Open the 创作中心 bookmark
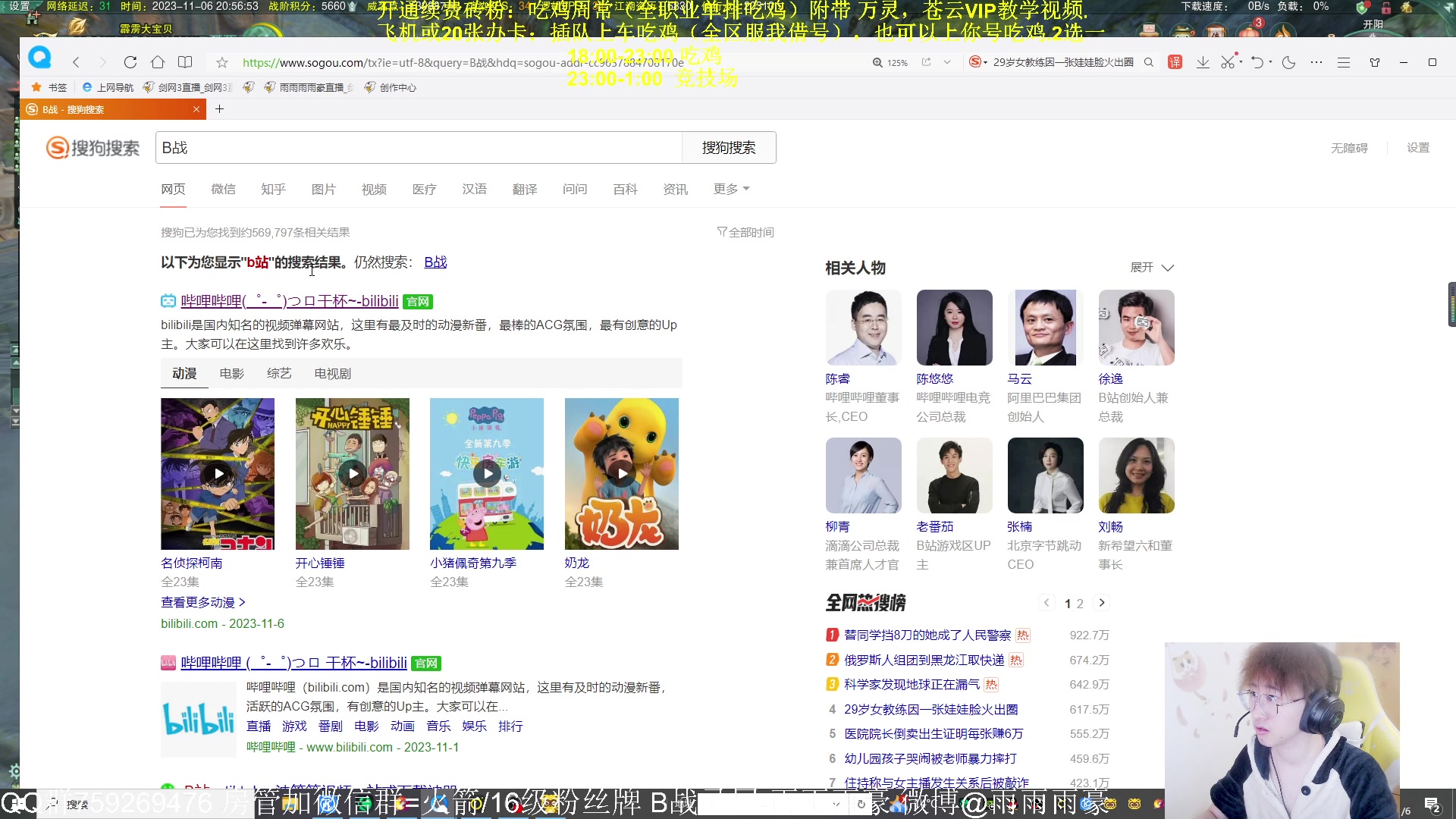1456x819 pixels. click(x=391, y=87)
